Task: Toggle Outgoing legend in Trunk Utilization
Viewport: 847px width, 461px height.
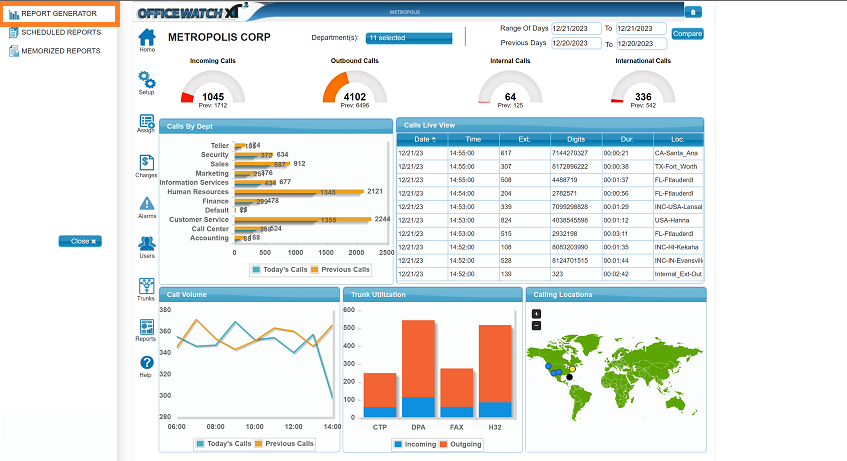Action: pos(460,444)
